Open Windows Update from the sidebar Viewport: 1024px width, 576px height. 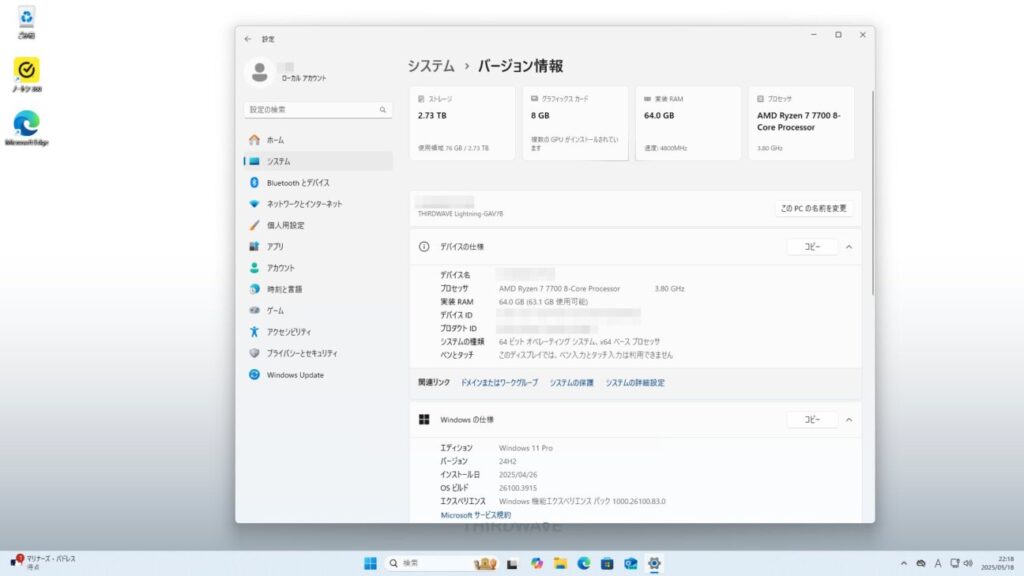295,375
